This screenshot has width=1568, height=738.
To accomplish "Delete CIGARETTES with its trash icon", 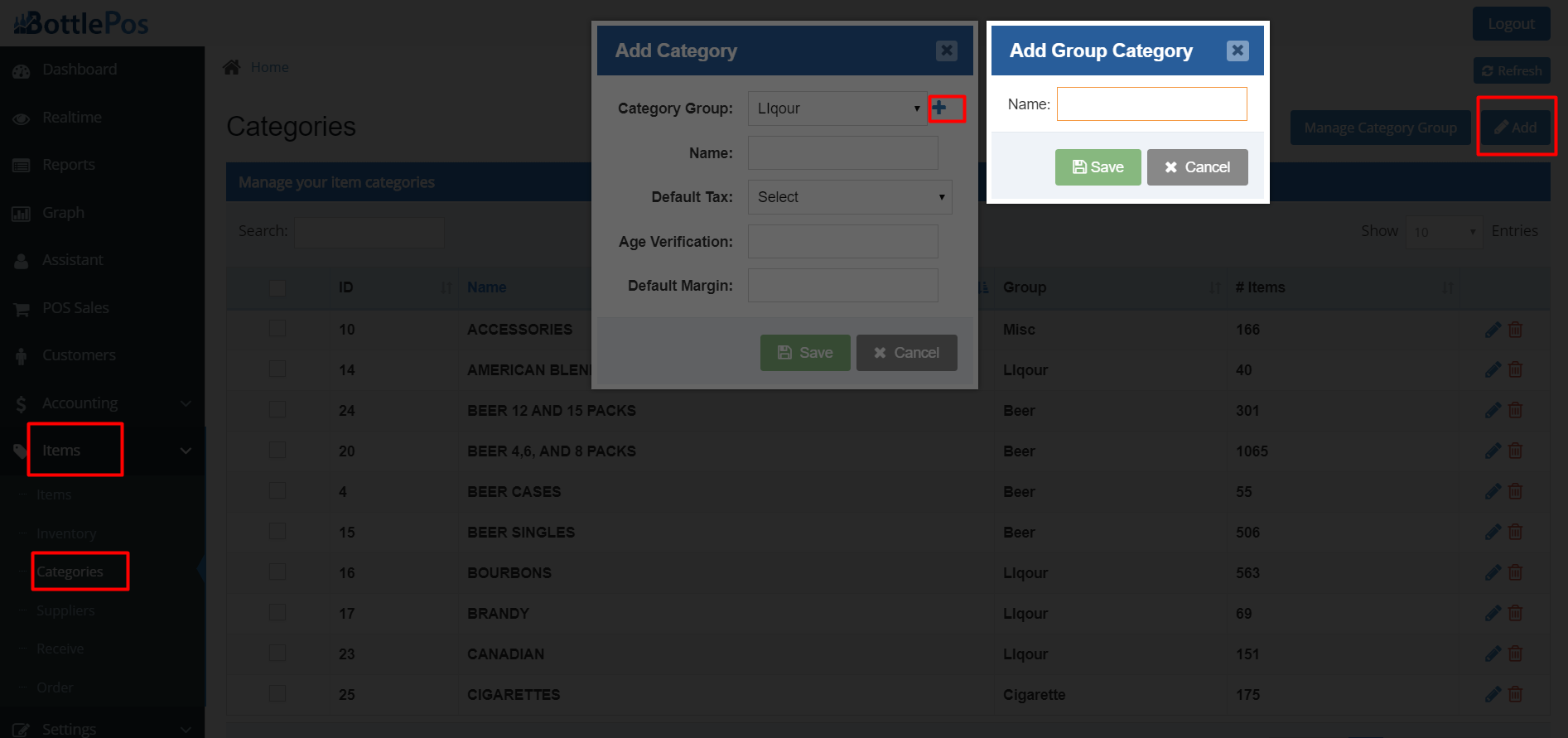I will click(x=1515, y=694).
